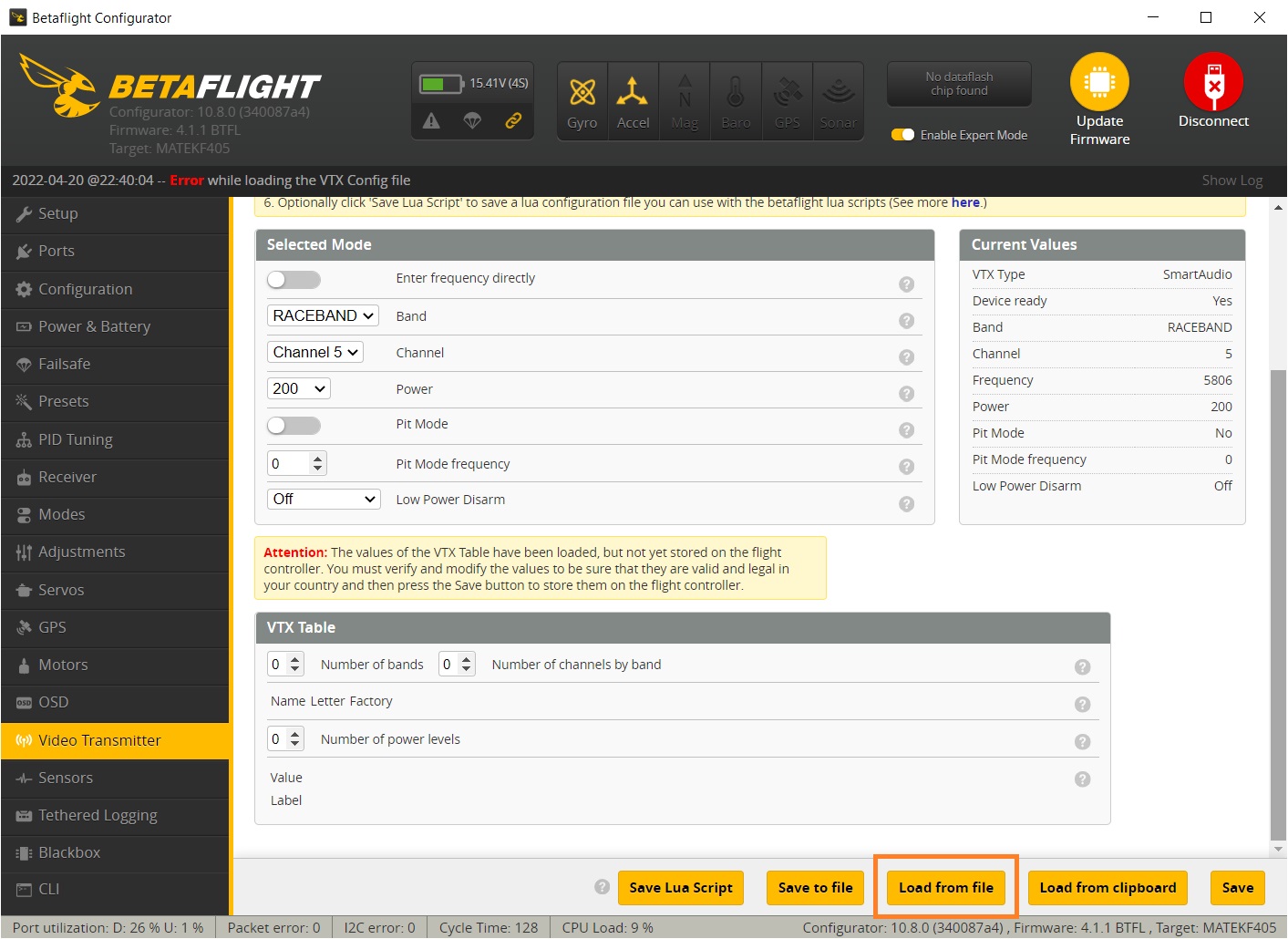Click the Accel sensor icon

pos(633,92)
